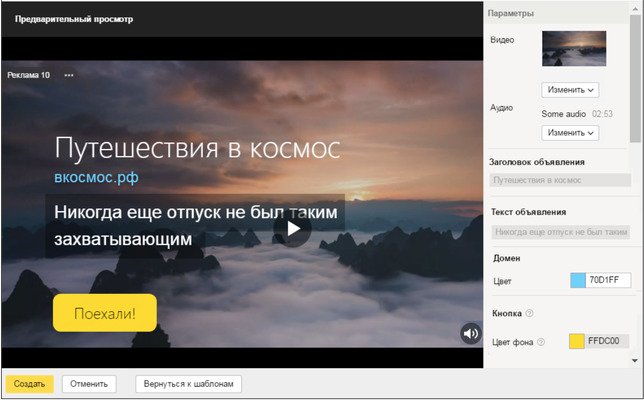Click the Текст объявления text field

click(x=560, y=232)
